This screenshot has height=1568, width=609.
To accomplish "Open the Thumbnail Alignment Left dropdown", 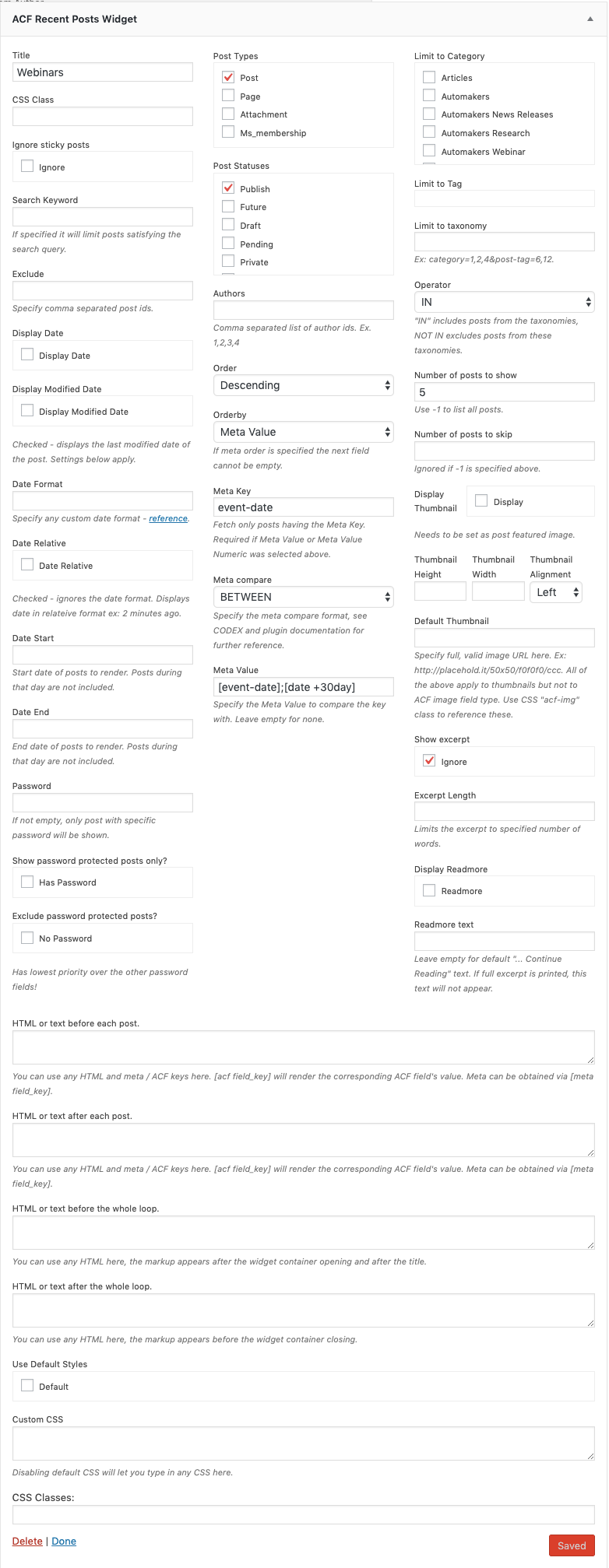I will [556, 592].
